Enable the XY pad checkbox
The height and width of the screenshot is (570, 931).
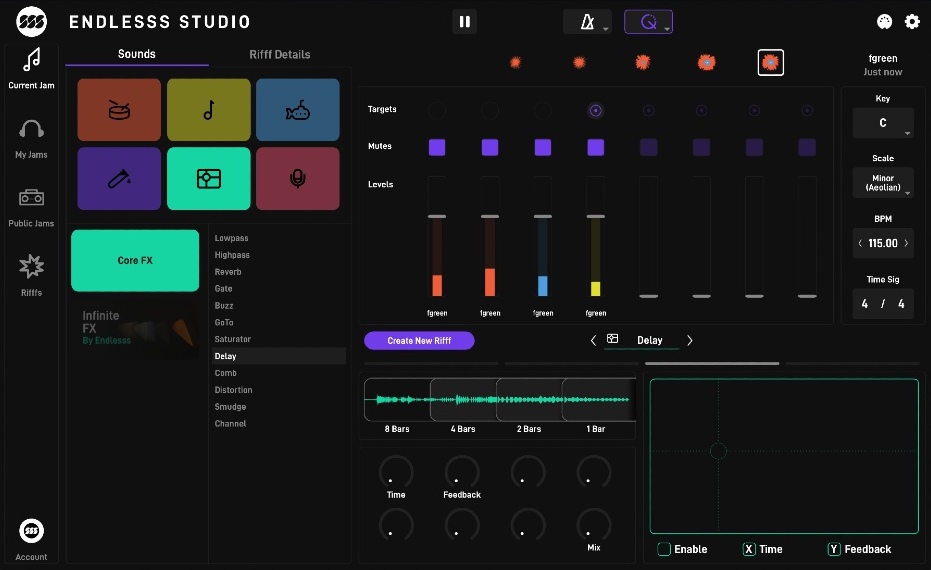[x=664, y=549]
